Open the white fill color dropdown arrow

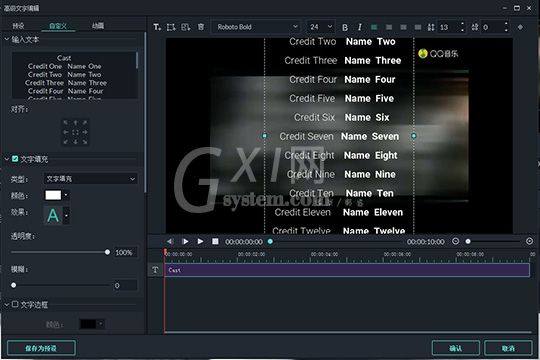(x=66, y=195)
